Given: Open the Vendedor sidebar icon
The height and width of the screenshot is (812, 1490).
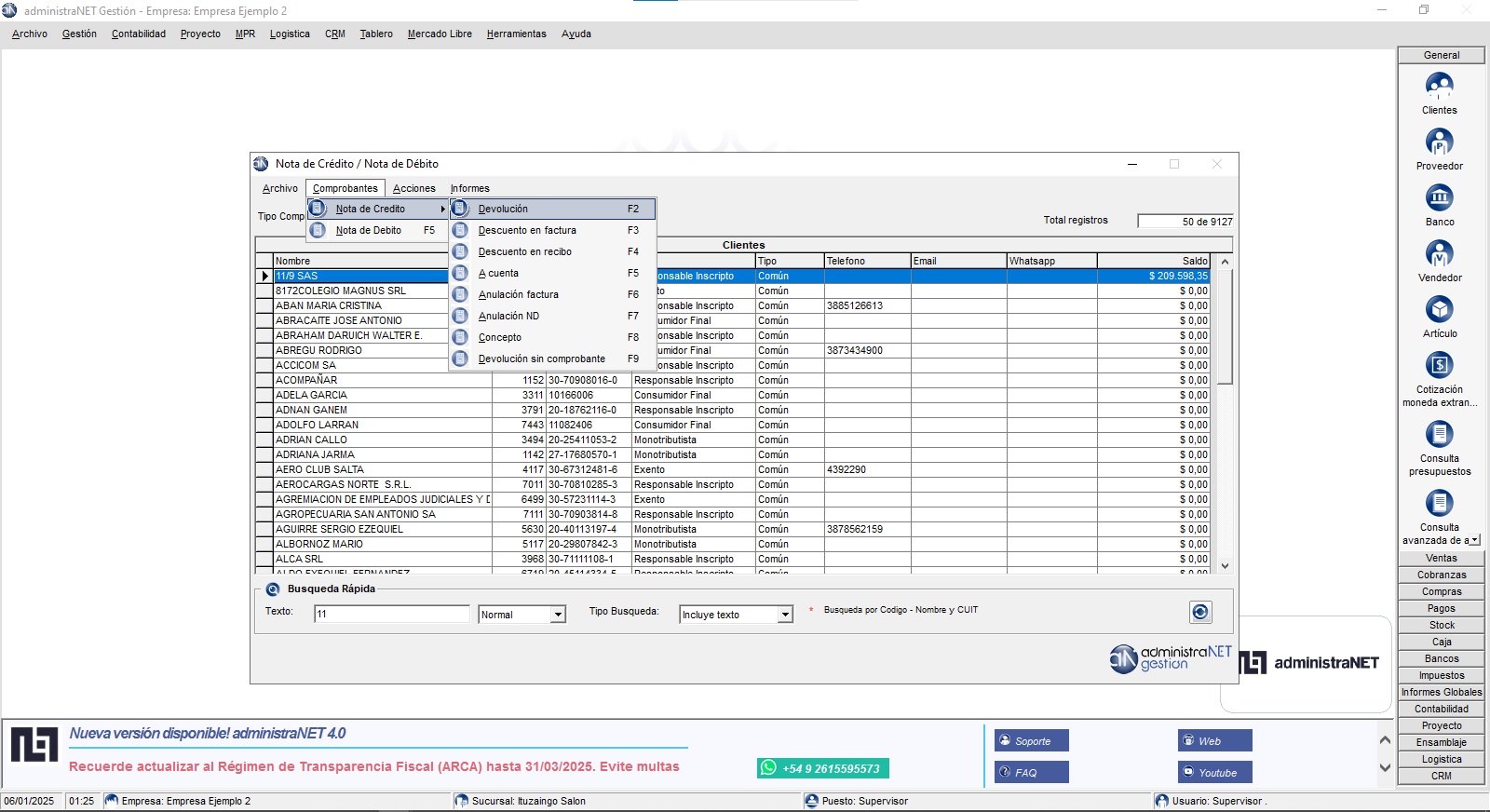Looking at the screenshot, I should [x=1439, y=254].
